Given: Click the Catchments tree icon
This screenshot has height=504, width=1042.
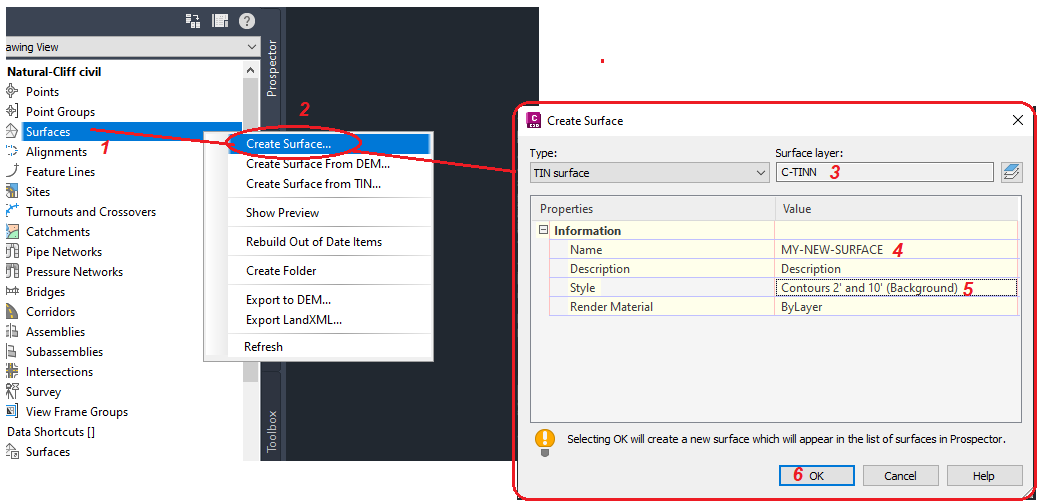Looking at the screenshot, I should 12,231.
